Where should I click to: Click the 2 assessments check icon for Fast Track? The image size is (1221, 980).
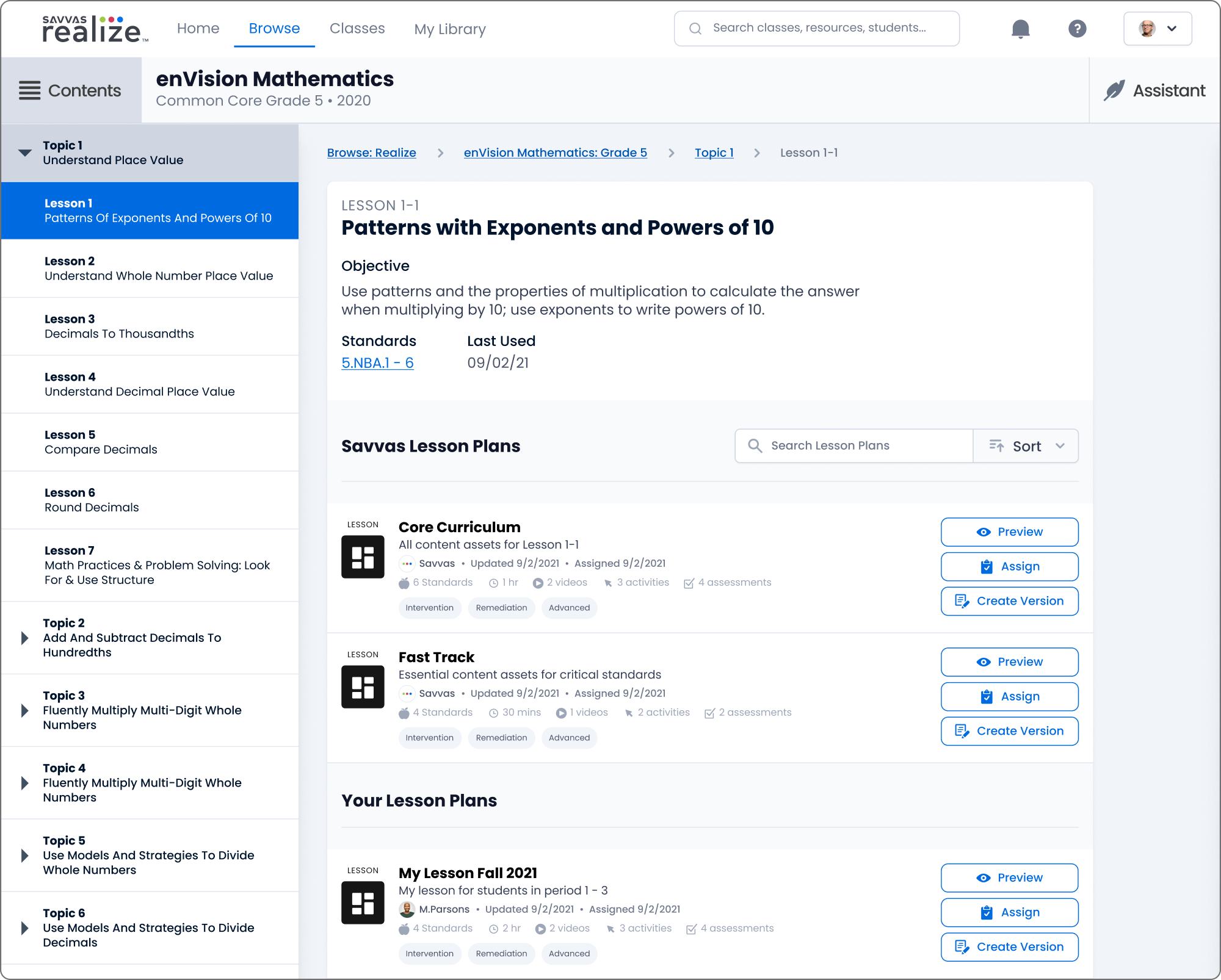[x=709, y=713]
